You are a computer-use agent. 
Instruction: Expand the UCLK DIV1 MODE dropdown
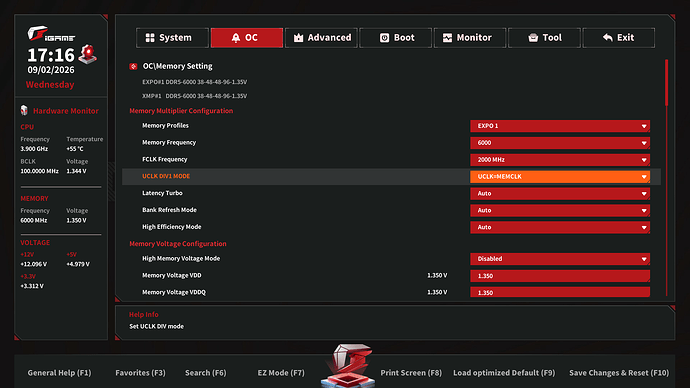[560, 177]
